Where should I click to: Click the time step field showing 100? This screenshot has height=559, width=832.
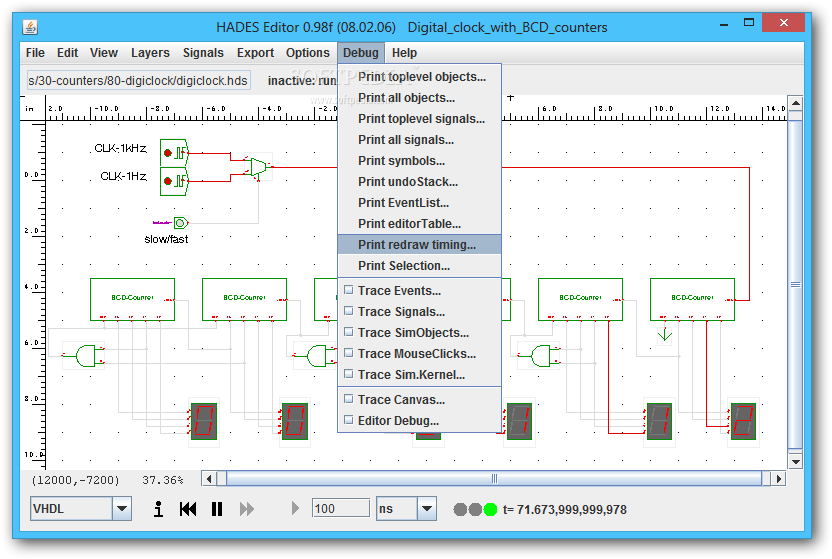tap(341, 509)
